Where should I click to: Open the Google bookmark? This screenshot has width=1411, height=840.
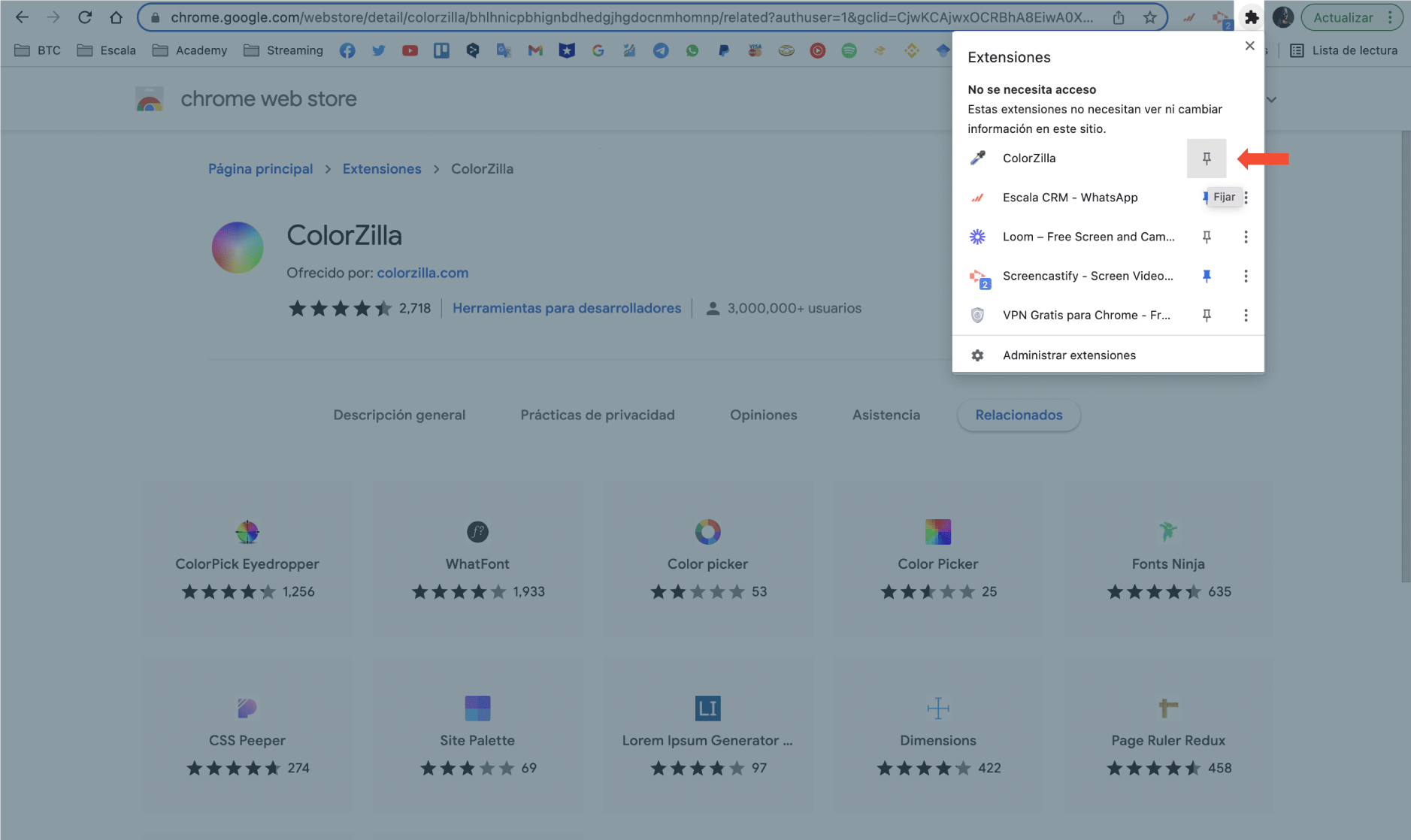pos(598,50)
